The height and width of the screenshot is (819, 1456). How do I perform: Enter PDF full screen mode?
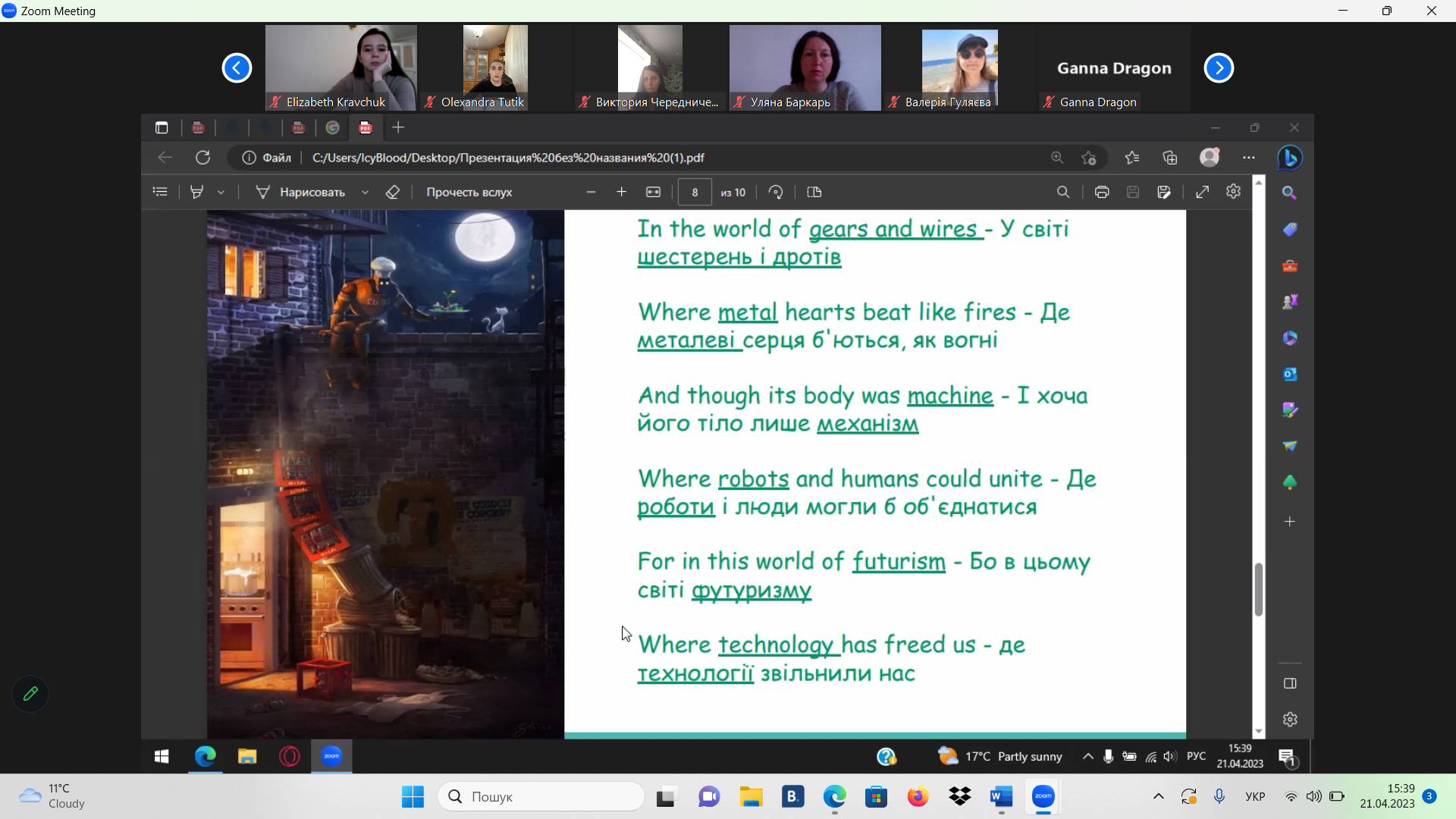coord(1203,192)
